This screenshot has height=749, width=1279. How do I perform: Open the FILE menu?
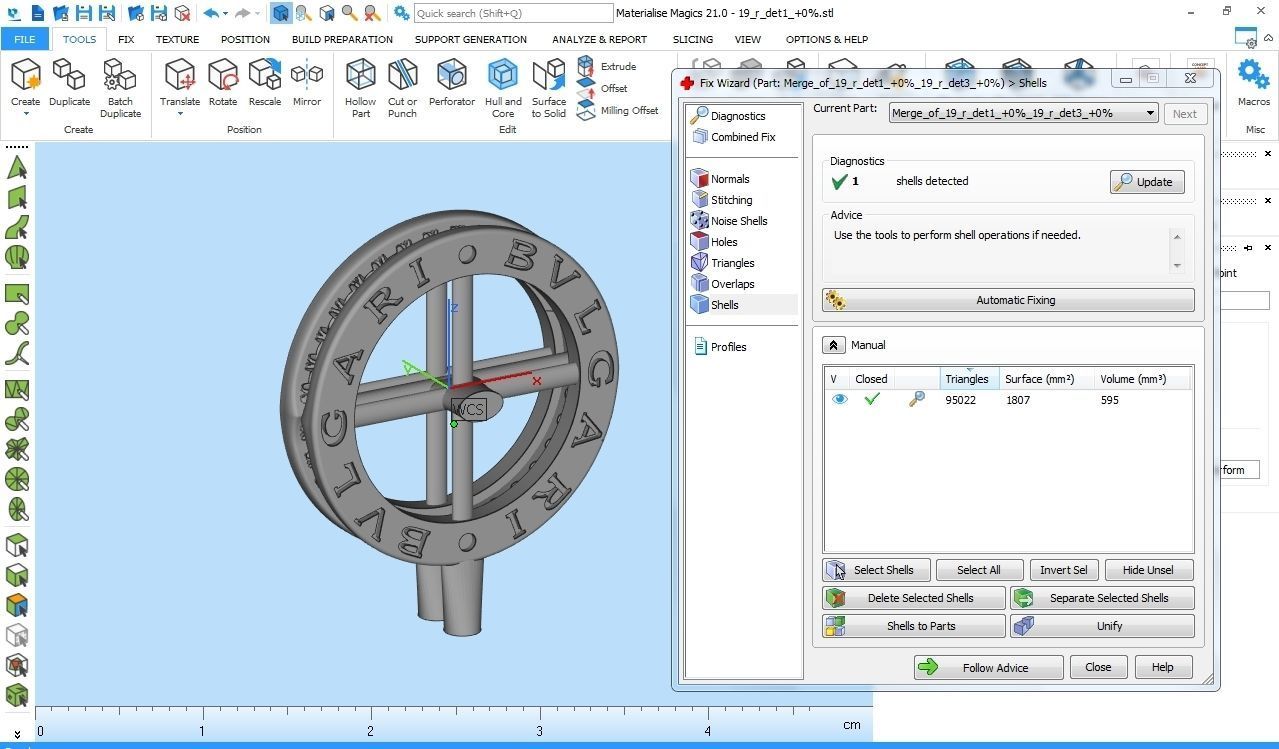click(25, 39)
